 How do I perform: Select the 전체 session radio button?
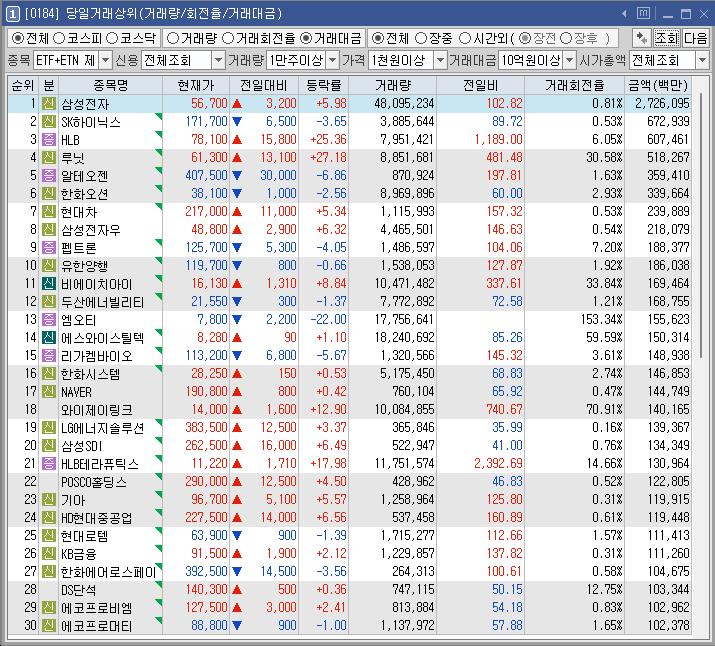pos(378,38)
